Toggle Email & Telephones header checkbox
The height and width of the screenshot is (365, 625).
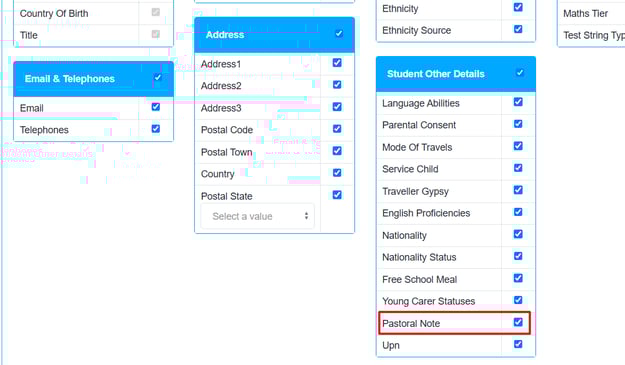click(158, 77)
